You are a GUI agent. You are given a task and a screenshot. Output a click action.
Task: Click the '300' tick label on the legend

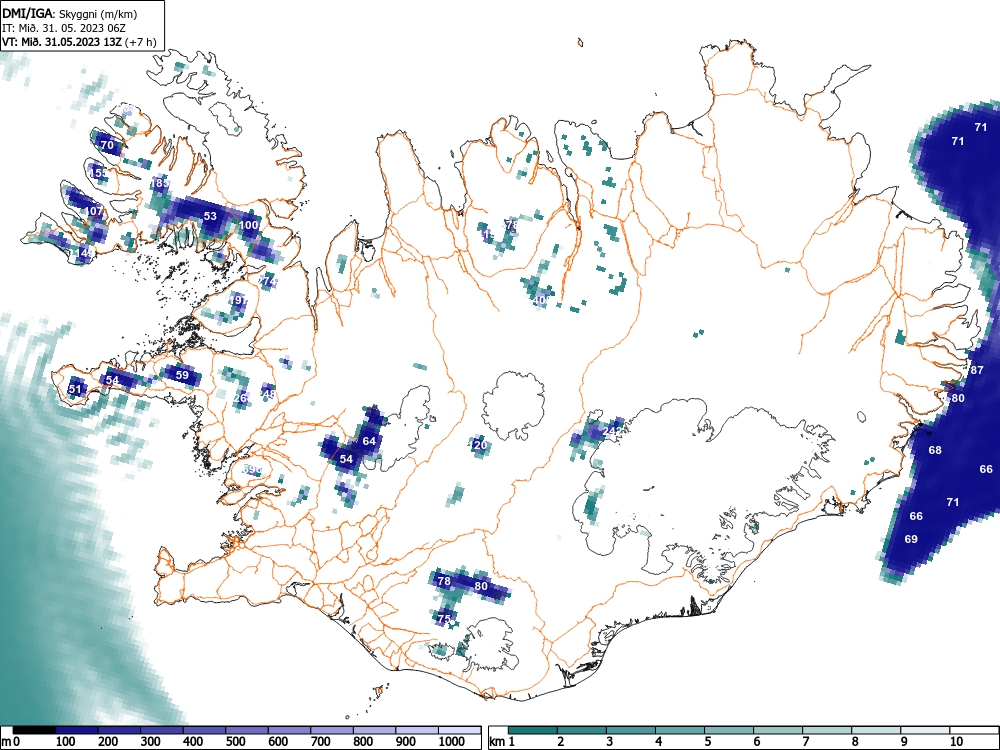150,742
